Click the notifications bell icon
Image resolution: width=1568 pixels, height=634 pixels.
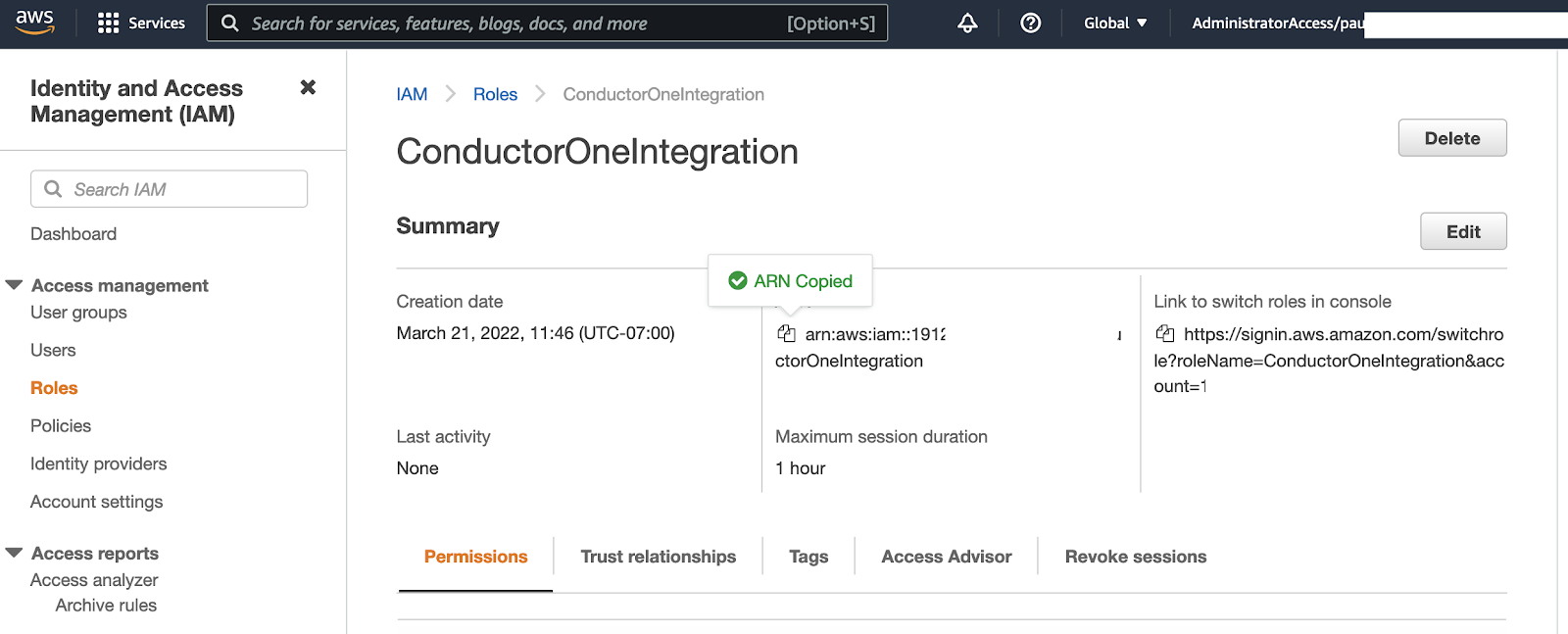coord(967,24)
